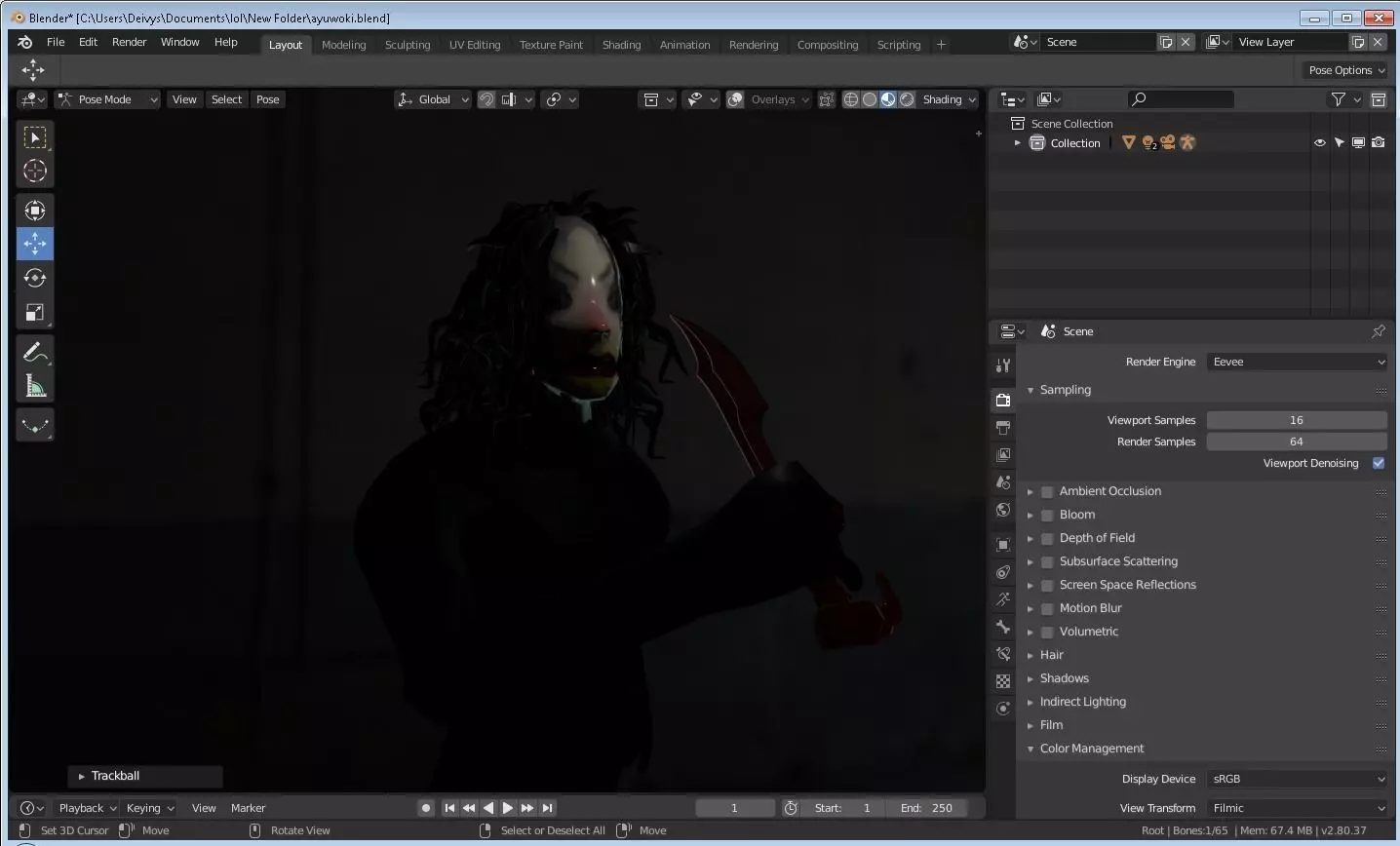Open the View Layer properties tab
The height and width of the screenshot is (846, 1400).
pyautogui.click(x=1003, y=455)
